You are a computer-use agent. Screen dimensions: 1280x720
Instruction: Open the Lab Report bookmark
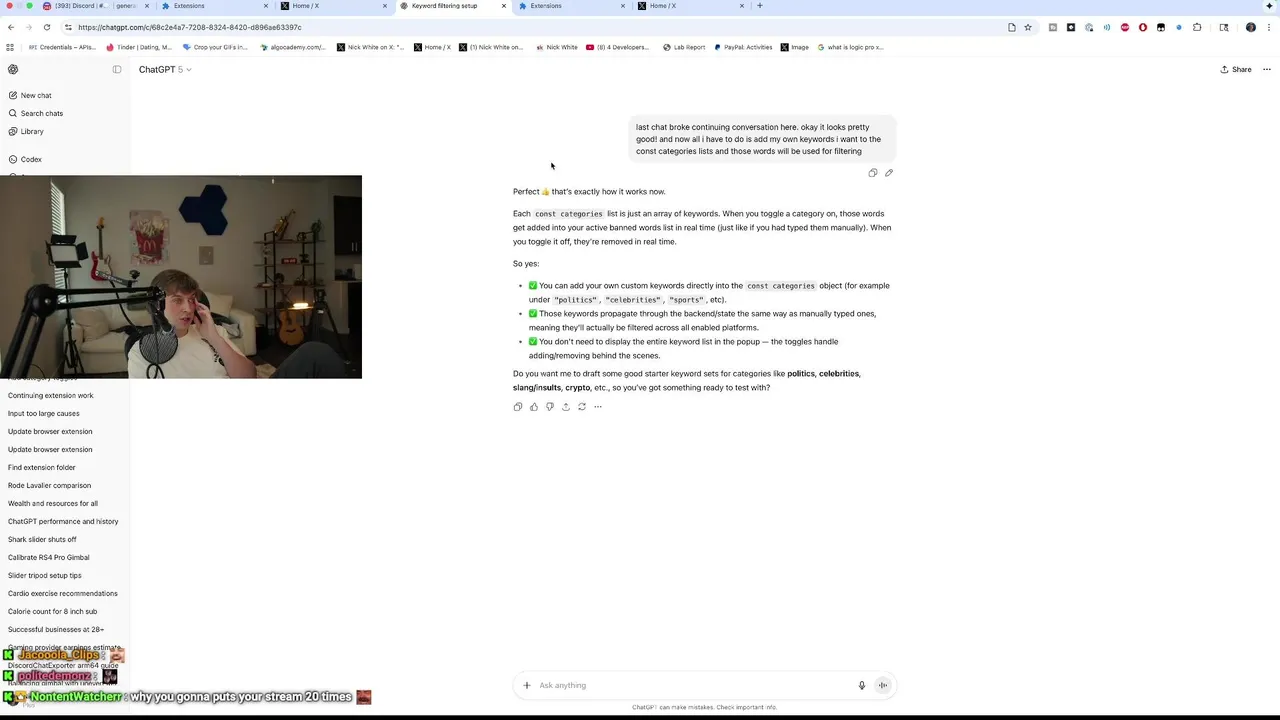pos(684,47)
